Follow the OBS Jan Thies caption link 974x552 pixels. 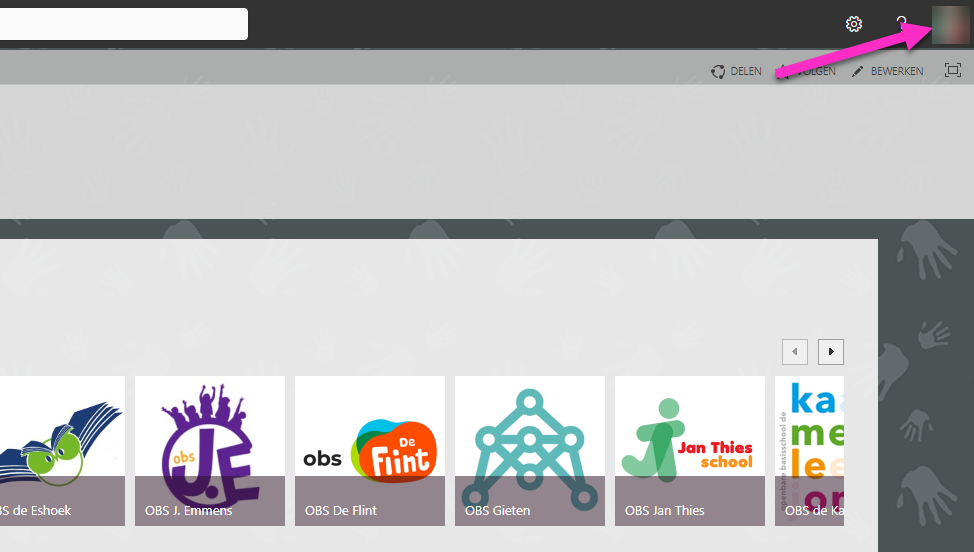[665, 510]
